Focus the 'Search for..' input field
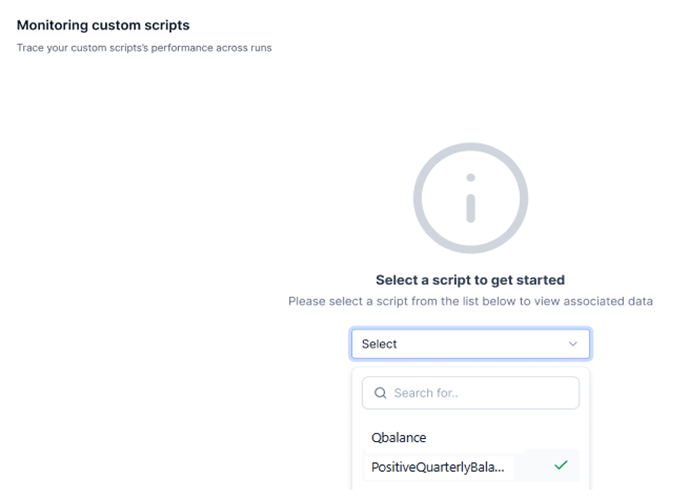689x496 pixels. pyautogui.click(x=480, y=393)
